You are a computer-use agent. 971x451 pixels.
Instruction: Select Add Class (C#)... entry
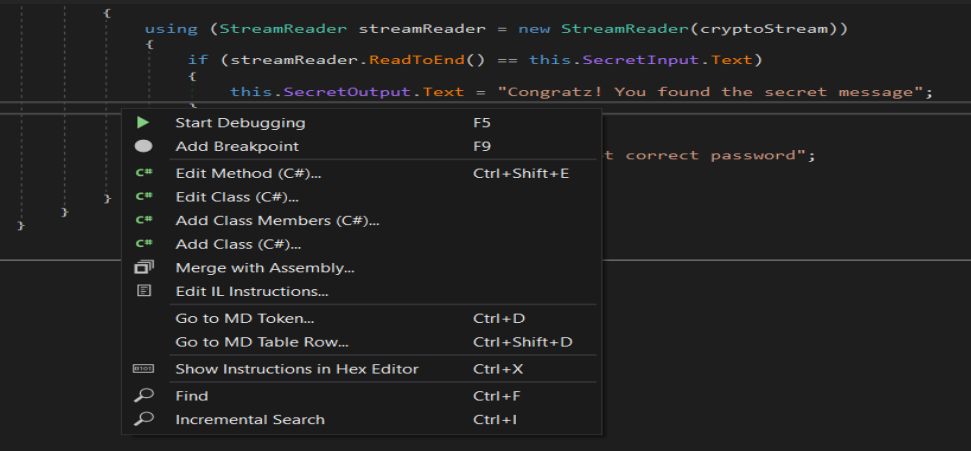click(238, 244)
